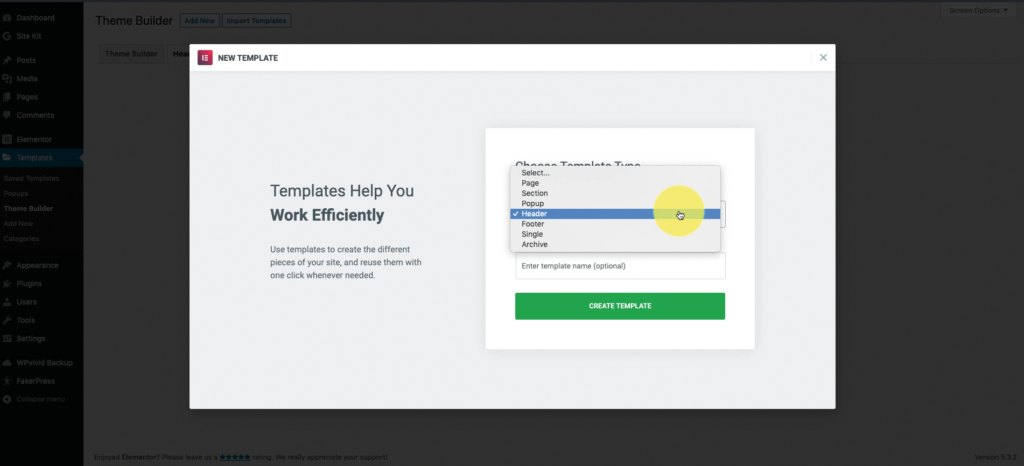
Task: Click the Posts pushpin icon
Action: click(x=7, y=60)
